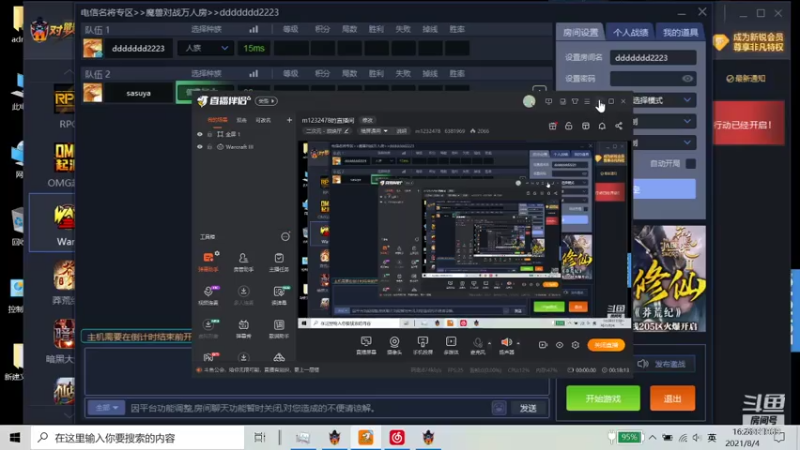
Task: Click the 修仙 game advertisement banner
Action: point(669,279)
